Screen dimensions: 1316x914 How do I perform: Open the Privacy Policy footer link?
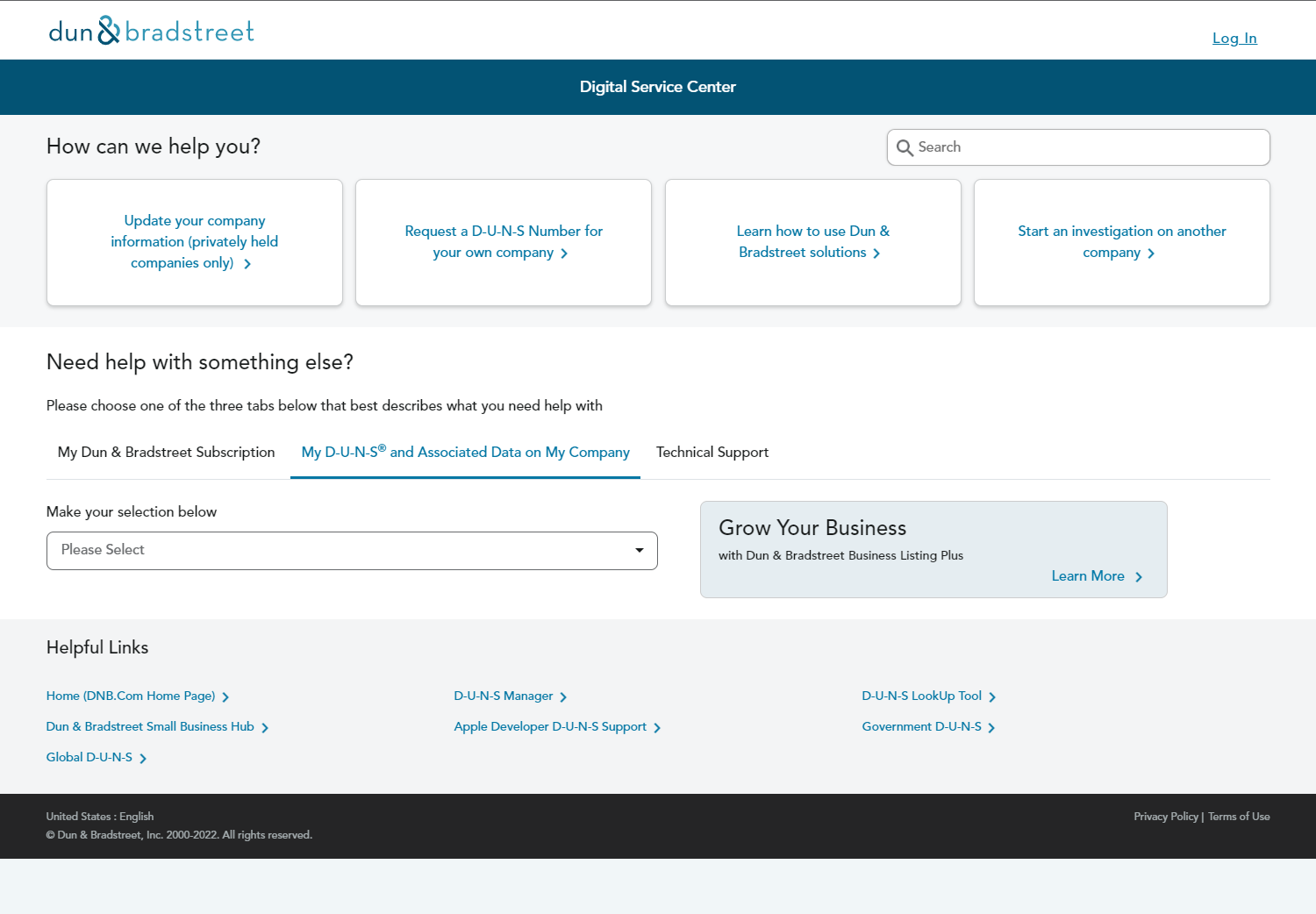point(1165,817)
